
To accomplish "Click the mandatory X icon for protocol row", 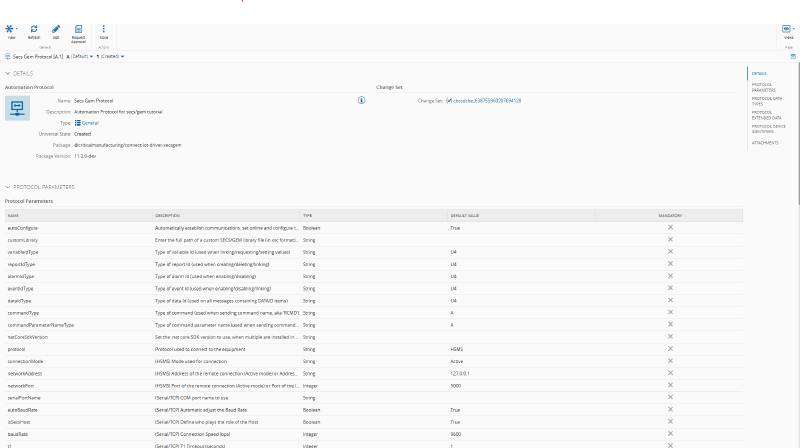I will (670, 349).
